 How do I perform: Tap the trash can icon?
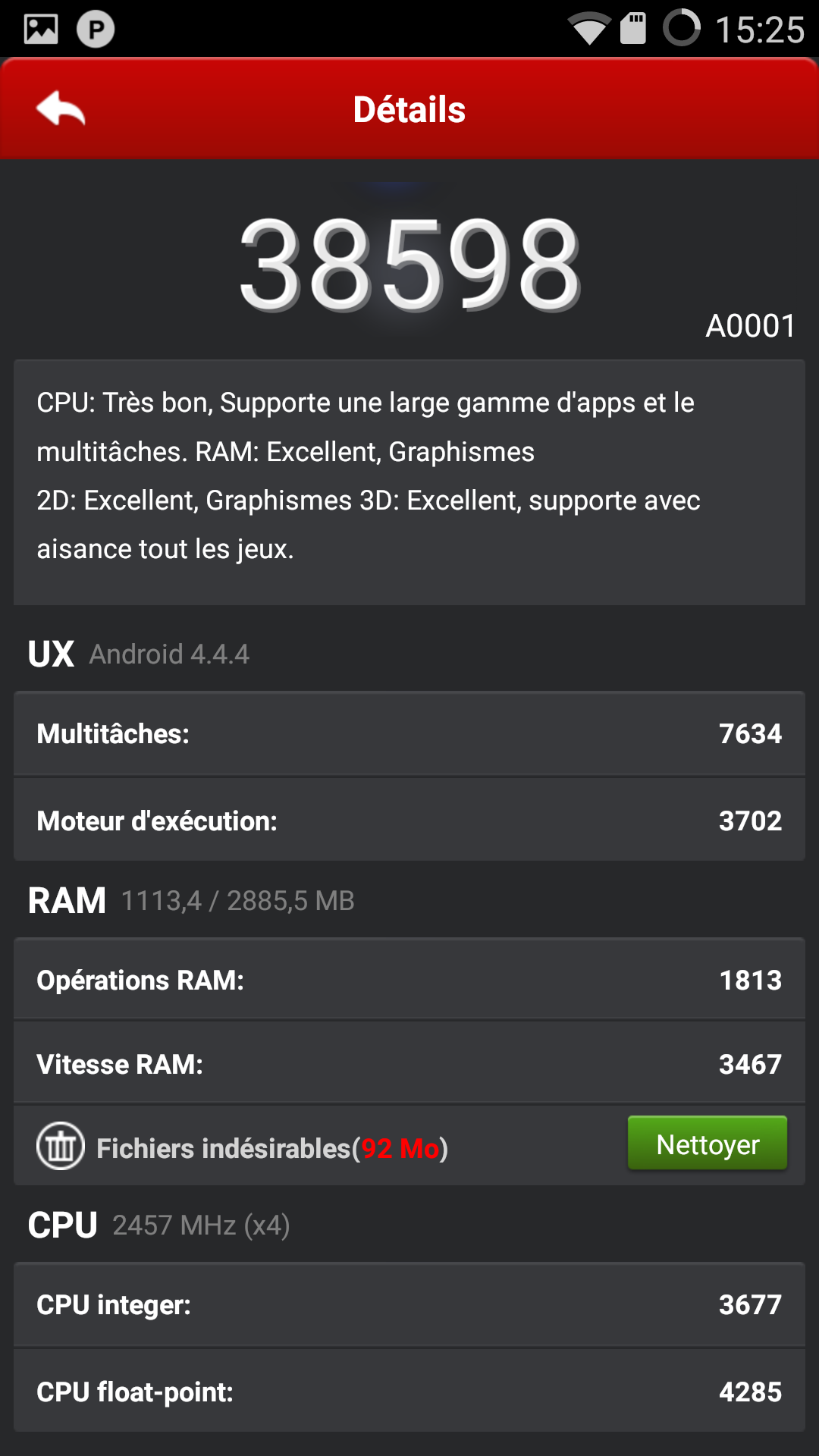pos(61,1145)
